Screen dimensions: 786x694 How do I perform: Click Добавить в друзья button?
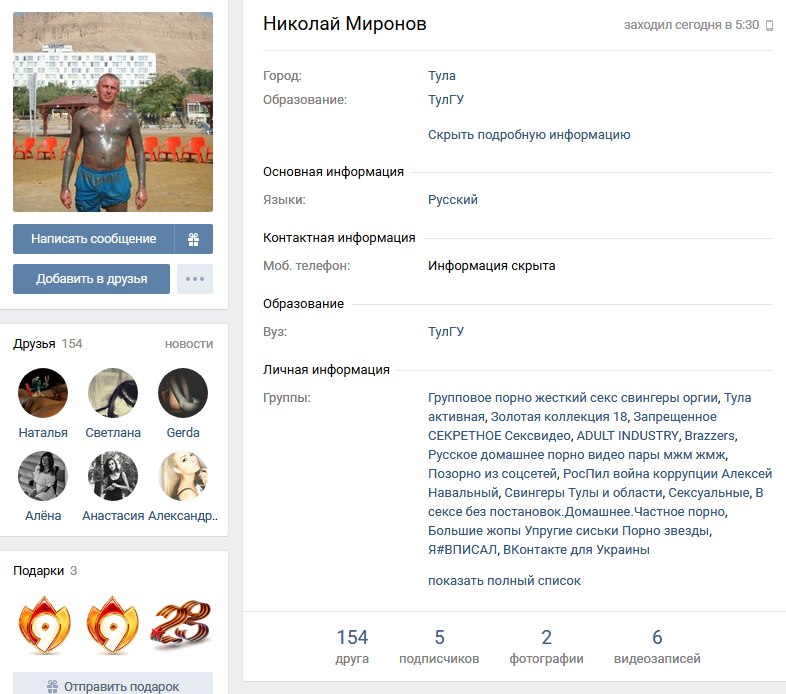coord(91,279)
